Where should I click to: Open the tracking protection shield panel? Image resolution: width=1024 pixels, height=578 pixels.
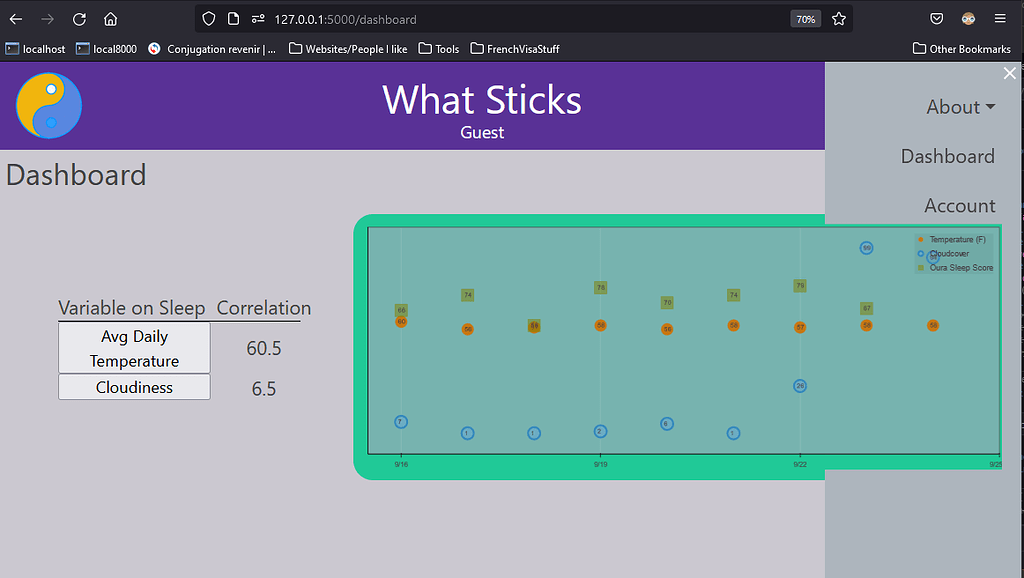[x=208, y=19]
